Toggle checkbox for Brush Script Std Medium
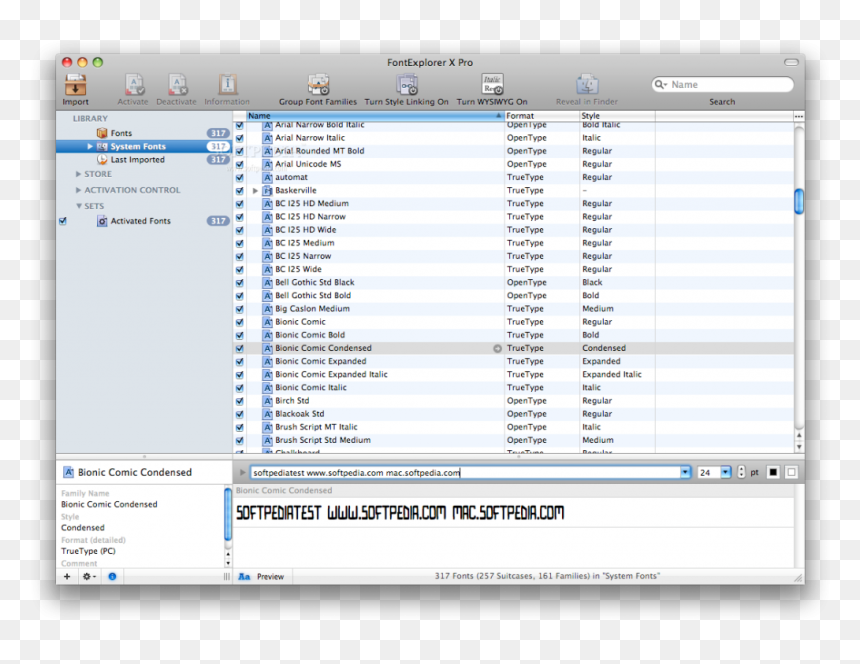Viewport: 860px width, 664px height. coord(240,441)
